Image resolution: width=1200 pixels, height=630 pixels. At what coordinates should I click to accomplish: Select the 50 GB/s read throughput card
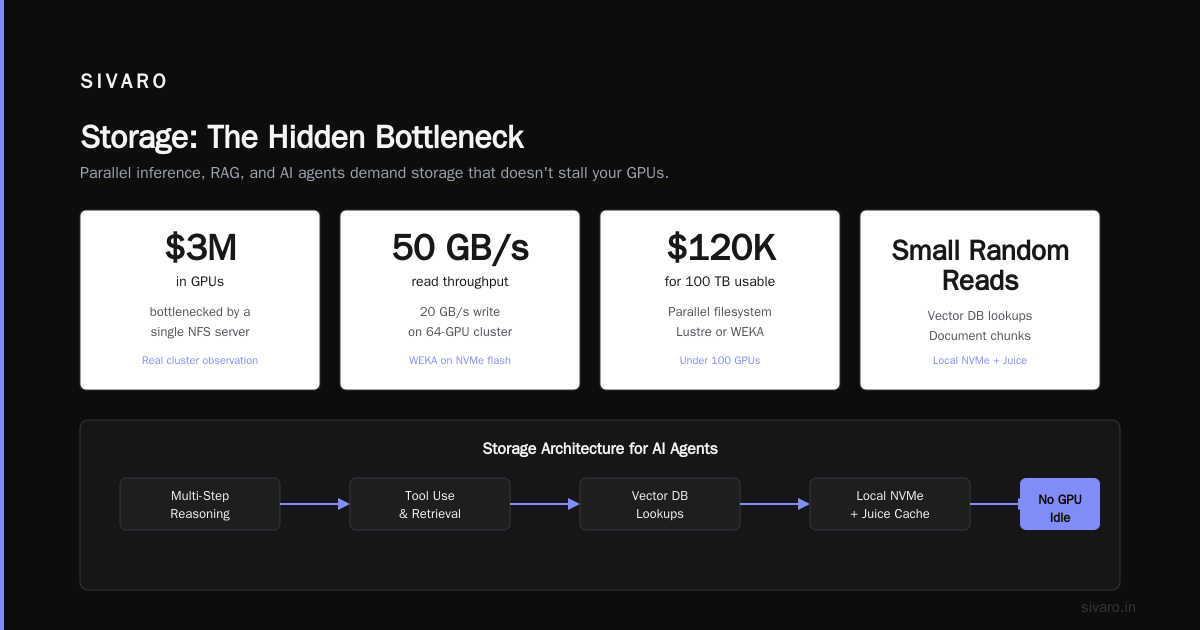(x=460, y=300)
